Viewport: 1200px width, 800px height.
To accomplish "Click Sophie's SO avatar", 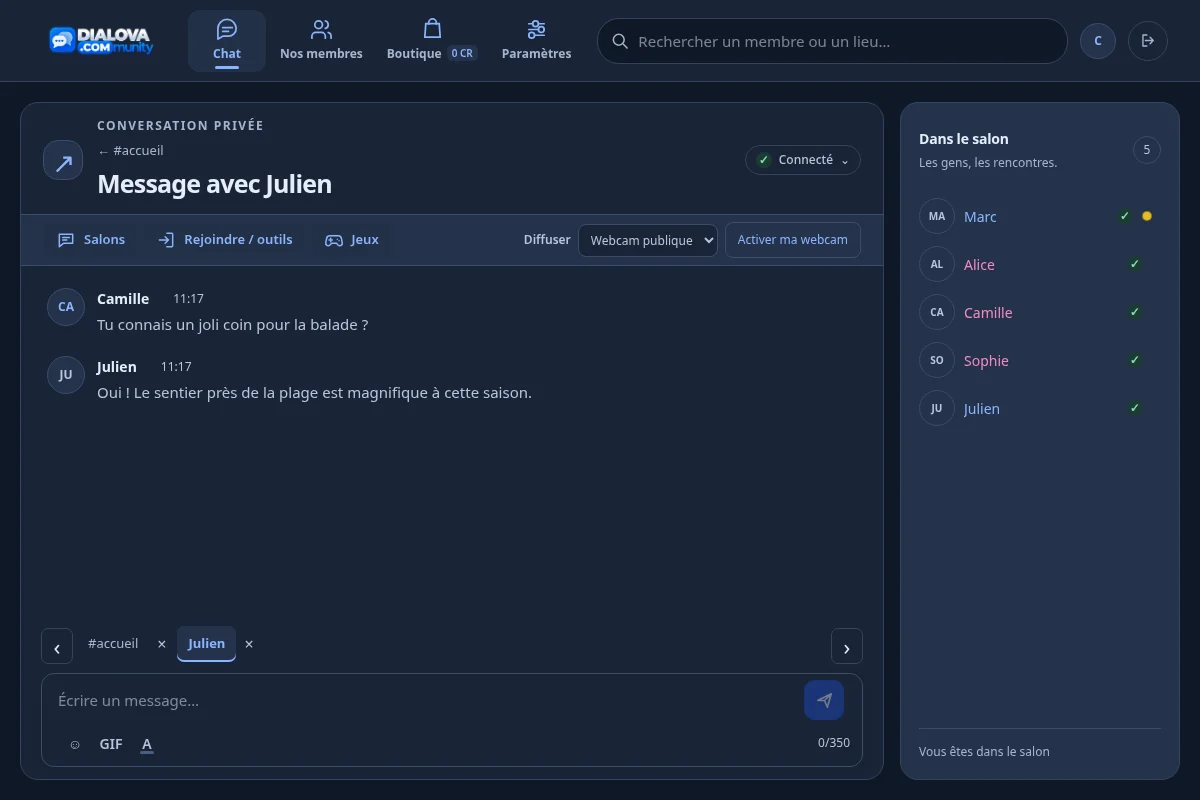I will (937, 360).
